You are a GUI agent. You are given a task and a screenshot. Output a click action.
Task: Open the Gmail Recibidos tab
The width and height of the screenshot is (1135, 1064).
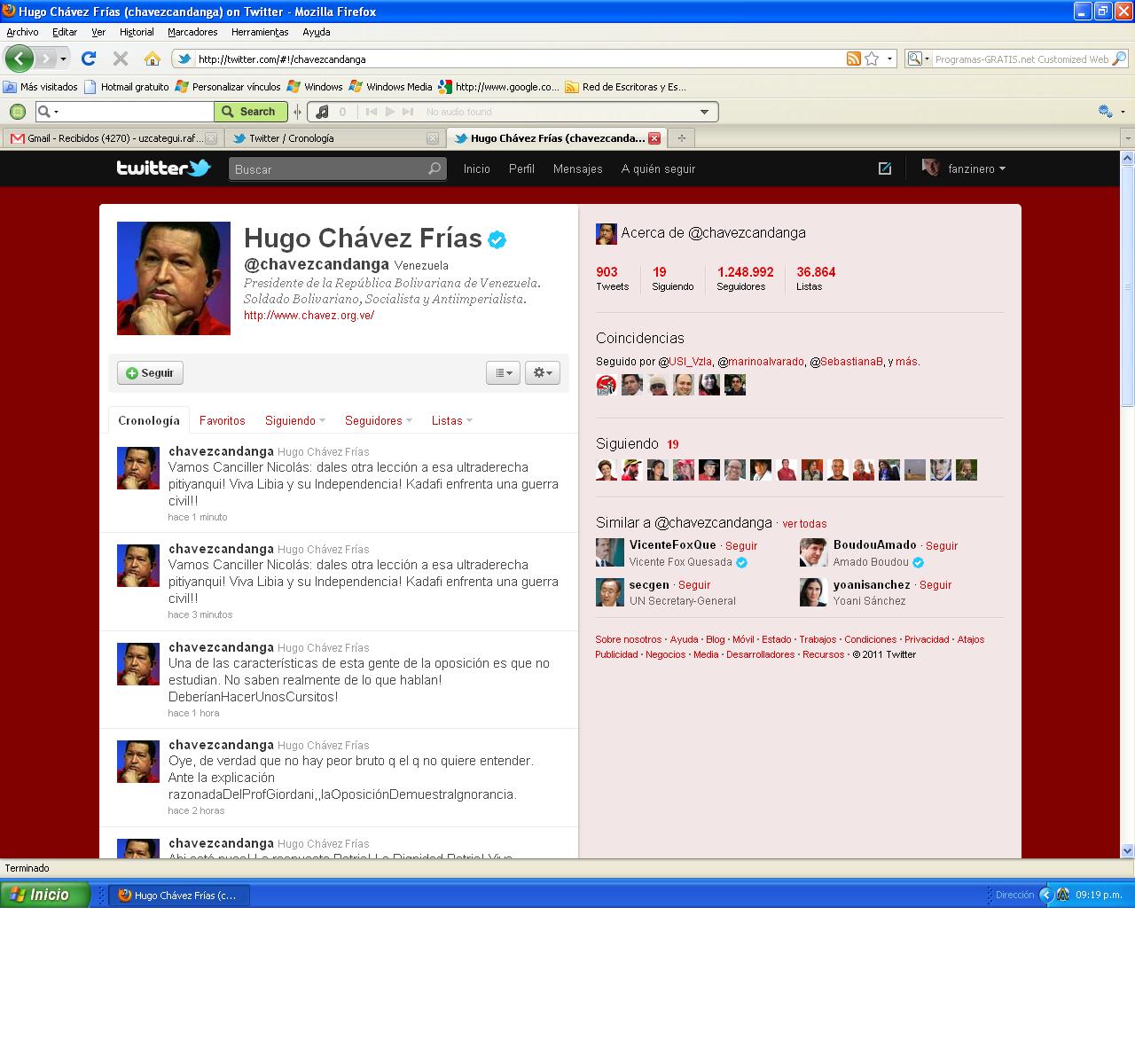tap(113, 138)
